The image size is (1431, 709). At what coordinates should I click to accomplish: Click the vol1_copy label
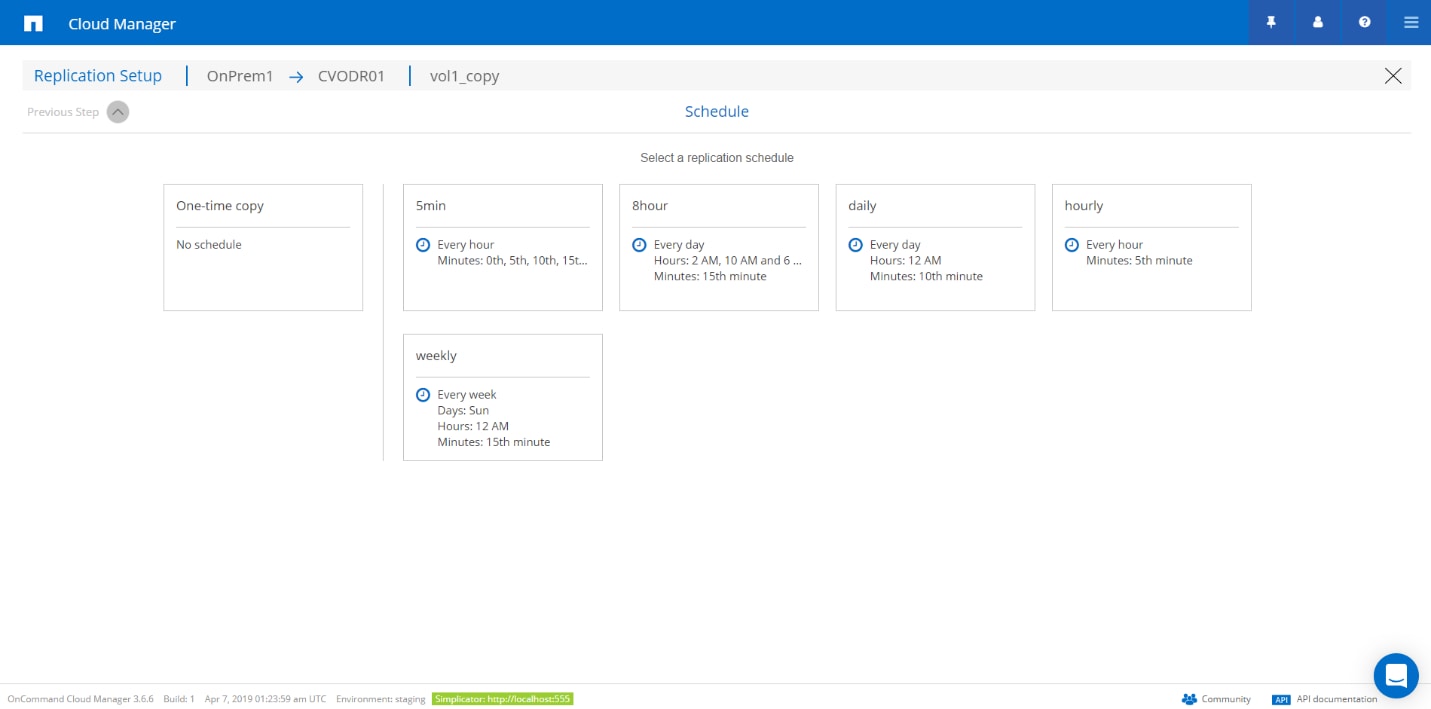click(x=464, y=75)
